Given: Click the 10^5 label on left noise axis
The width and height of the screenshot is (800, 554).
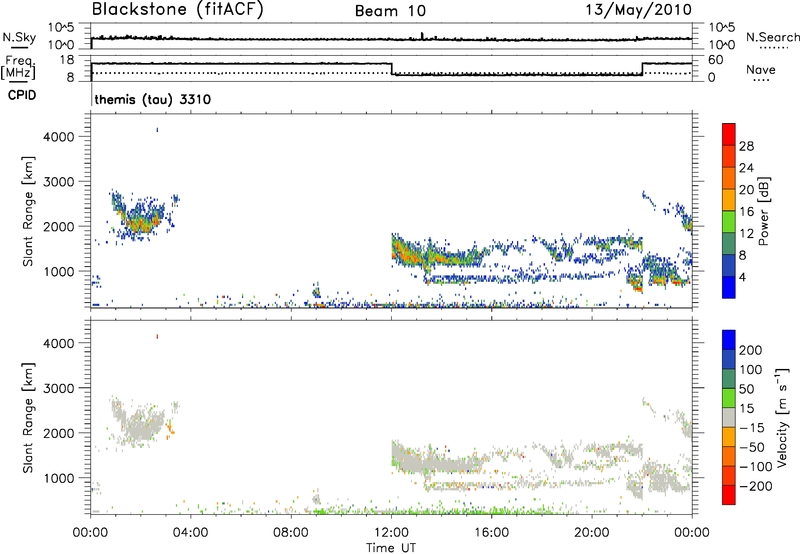Looking at the screenshot, I should [61, 28].
